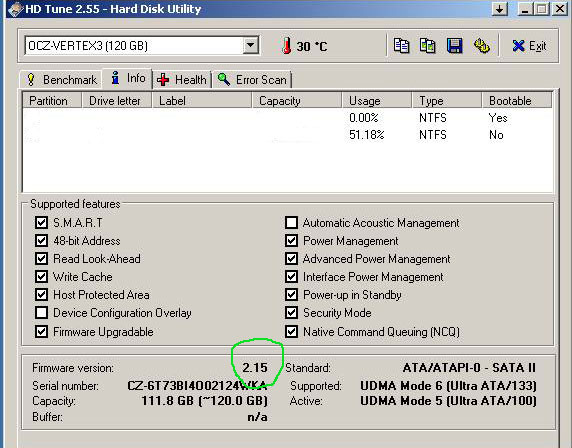Check the Automatic Acoustic Management checkbox
This screenshot has height=448, width=572.
coord(291,223)
